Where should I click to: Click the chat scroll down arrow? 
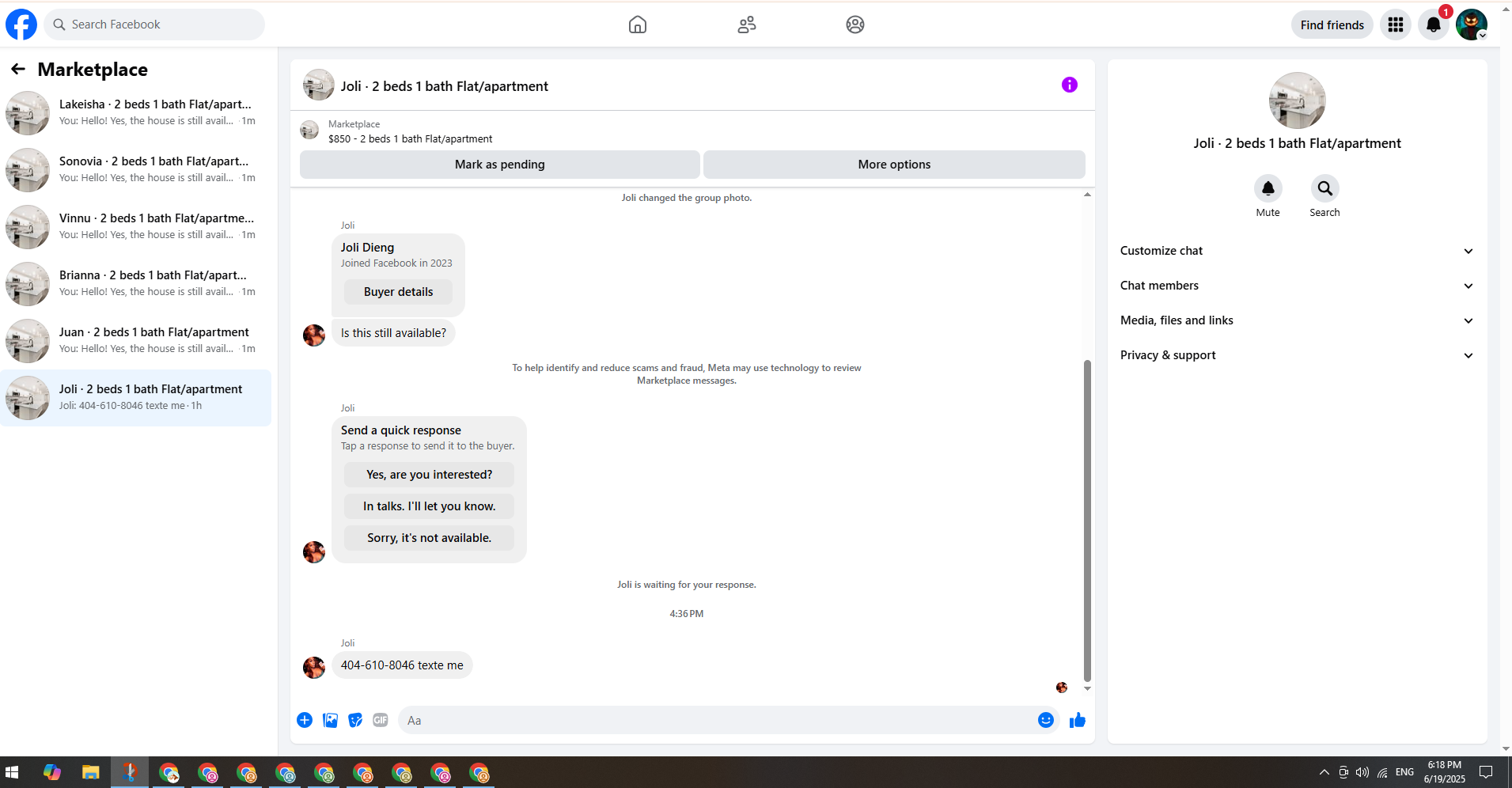click(1087, 688)
